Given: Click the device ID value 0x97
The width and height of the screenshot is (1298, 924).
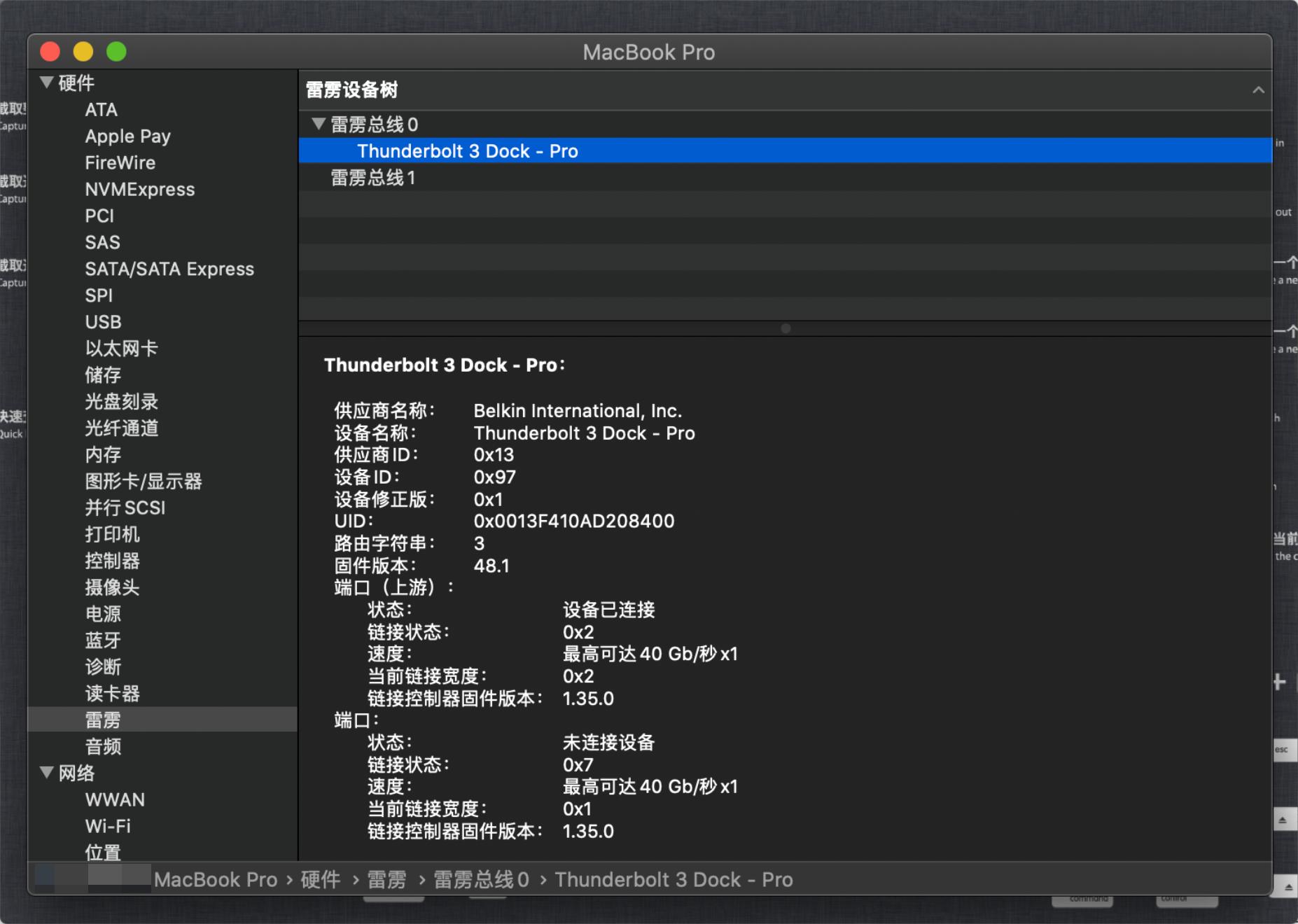Looking at the screenshot, I should pyautogui.click(x=494, y=477).
